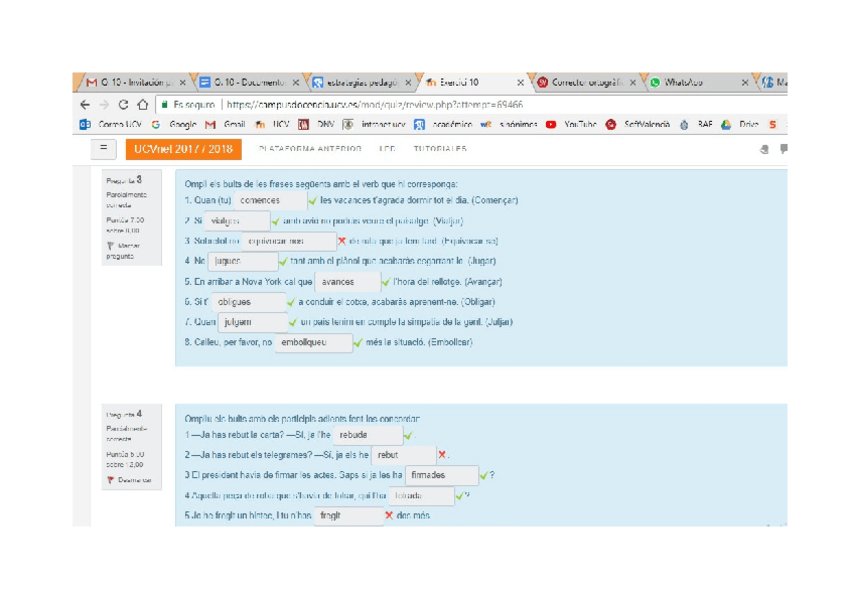The height and width of the screenshot is (599, 848).
Task: Click the answer field containing firmades
Action: [x=442, y=475]
